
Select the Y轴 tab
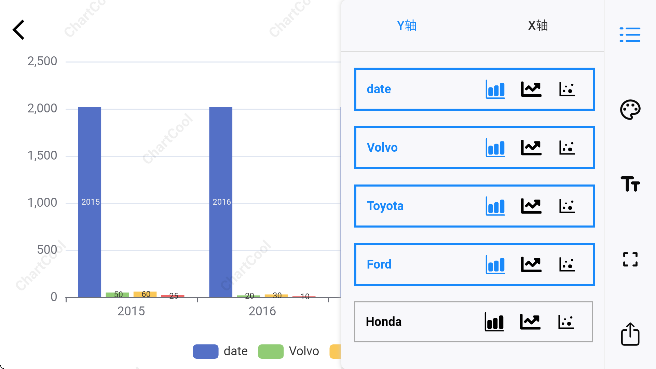[407, 26]
